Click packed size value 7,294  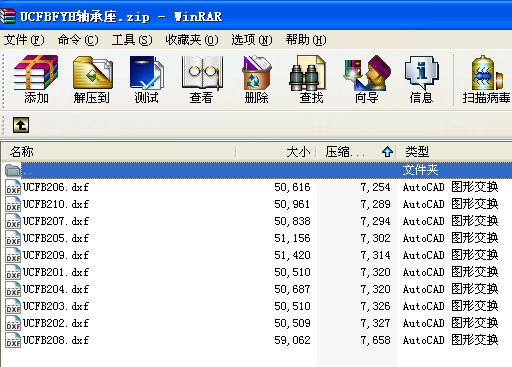375,221
